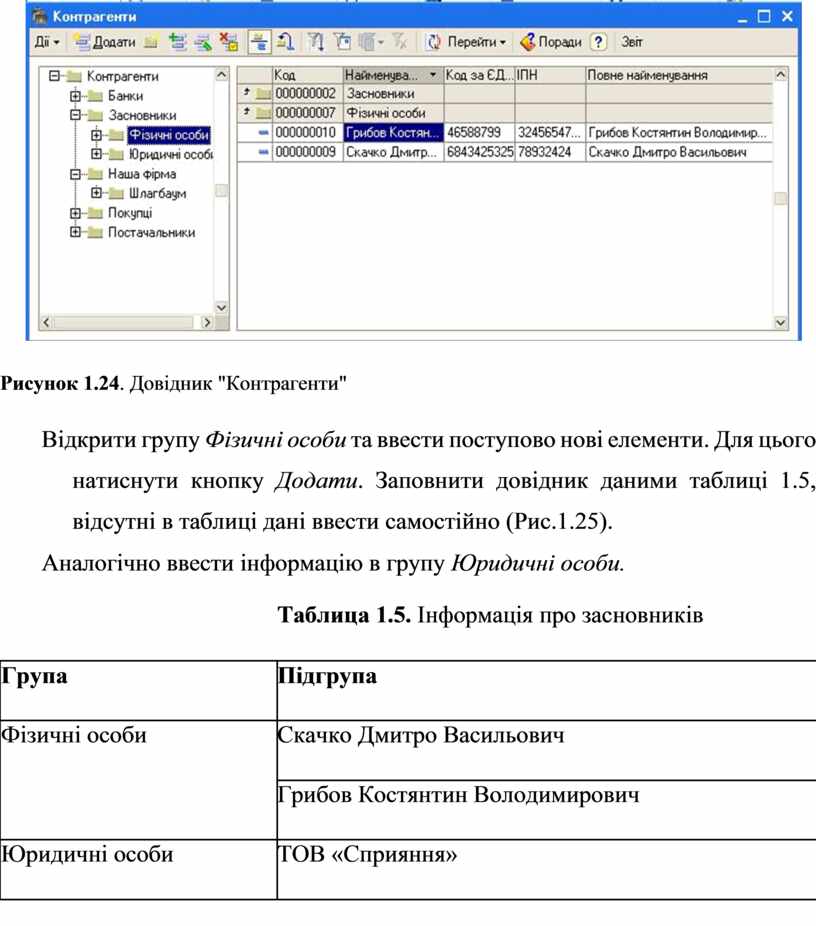Select the Грибов Костян... name cell
Viewport: 816px width, 926px height.
point(393,132)
